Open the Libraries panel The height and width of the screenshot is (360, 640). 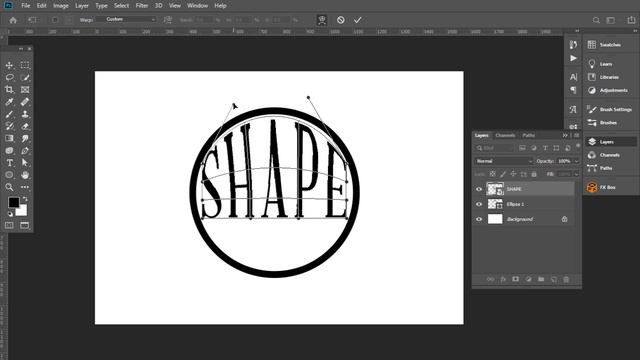click(x=610, y=77)
